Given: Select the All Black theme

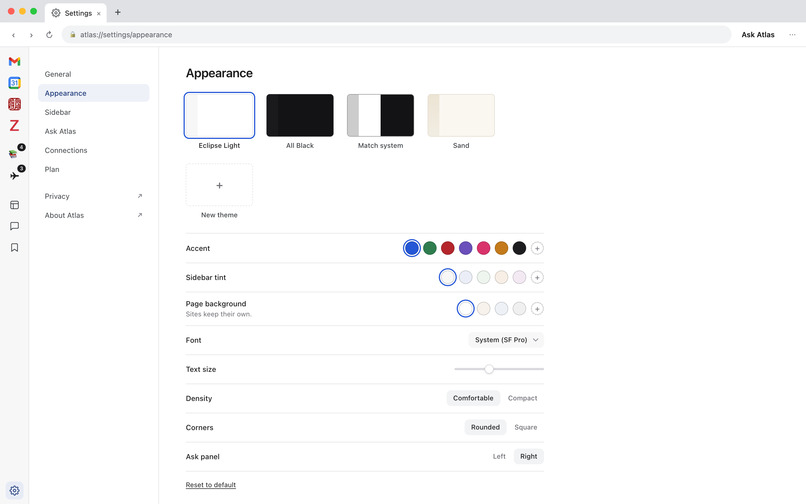Looking at the screenshot, I should click(x=300, y=115).
